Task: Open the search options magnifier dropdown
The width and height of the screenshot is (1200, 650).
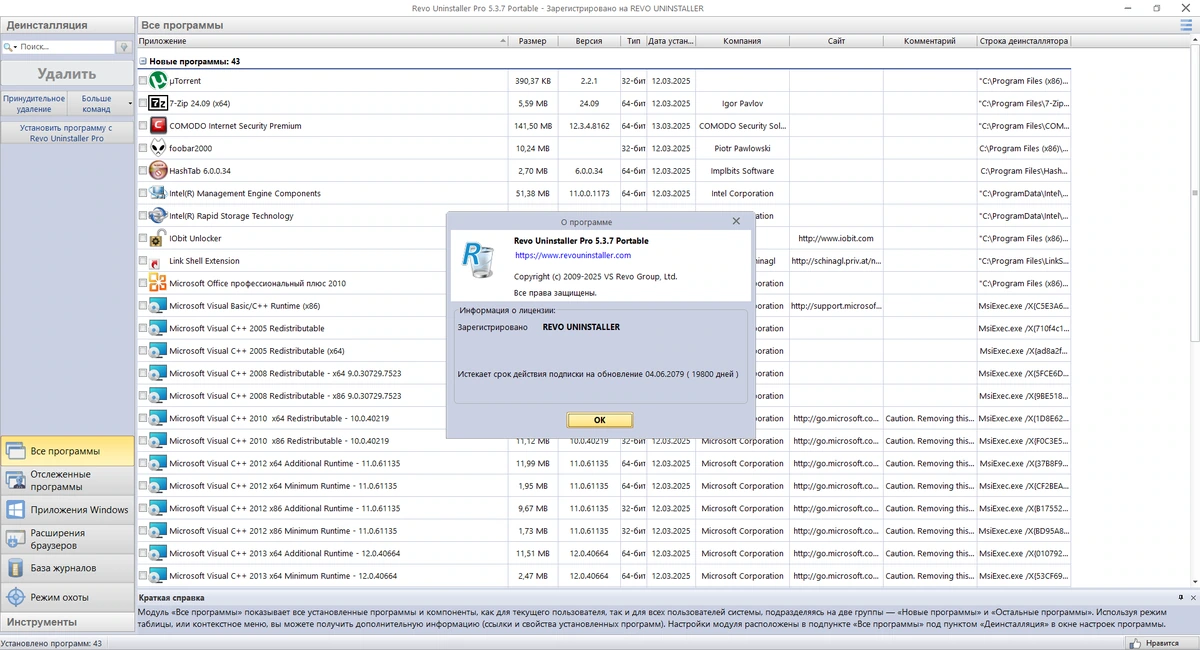Action: click(9, 47)
